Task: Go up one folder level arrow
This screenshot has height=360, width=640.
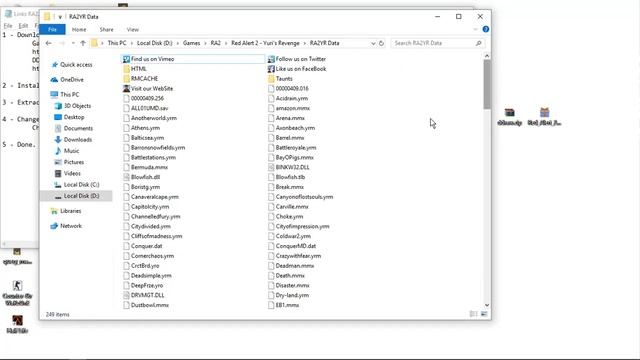Action: pyautogui.click(x=83, y=43)
